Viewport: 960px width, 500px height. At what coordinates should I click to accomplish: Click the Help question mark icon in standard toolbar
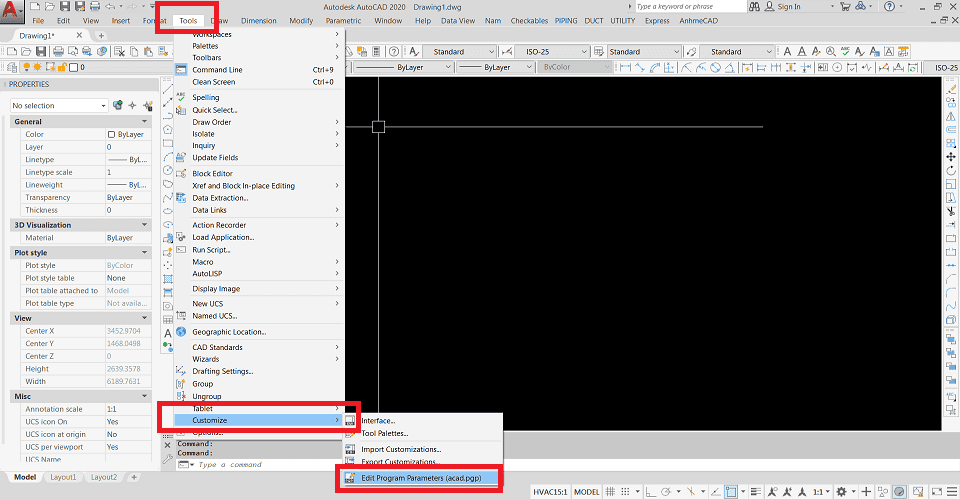[394, 51]
